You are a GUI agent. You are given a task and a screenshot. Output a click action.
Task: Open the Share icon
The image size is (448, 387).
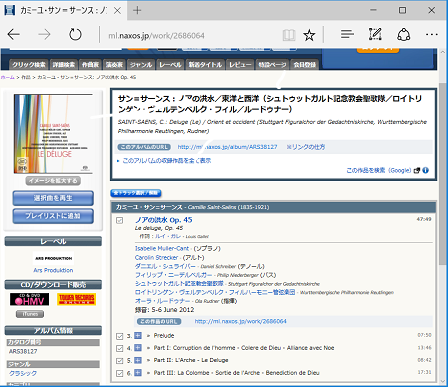click(x=403, y=34)
